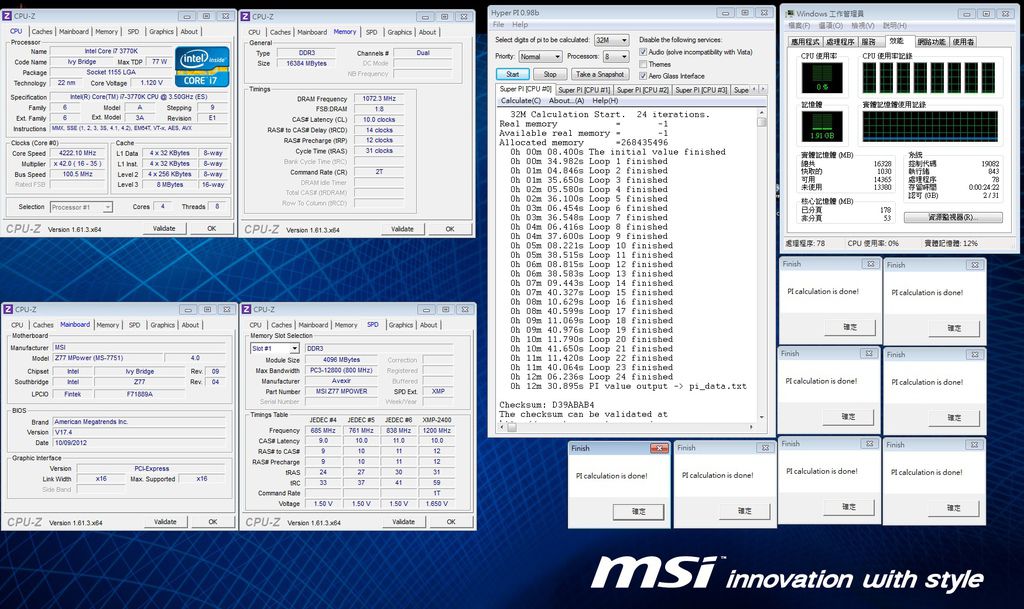
Task: Click the 記憶體 meter showing 1.91 GB
Action: tap(822, 127)
